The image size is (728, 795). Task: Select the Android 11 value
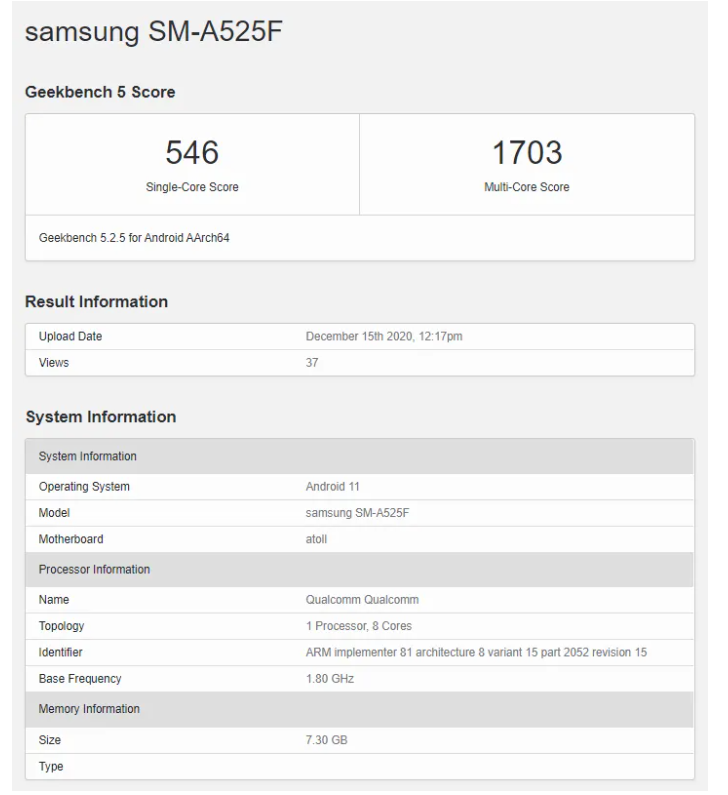tap(333, 487)
